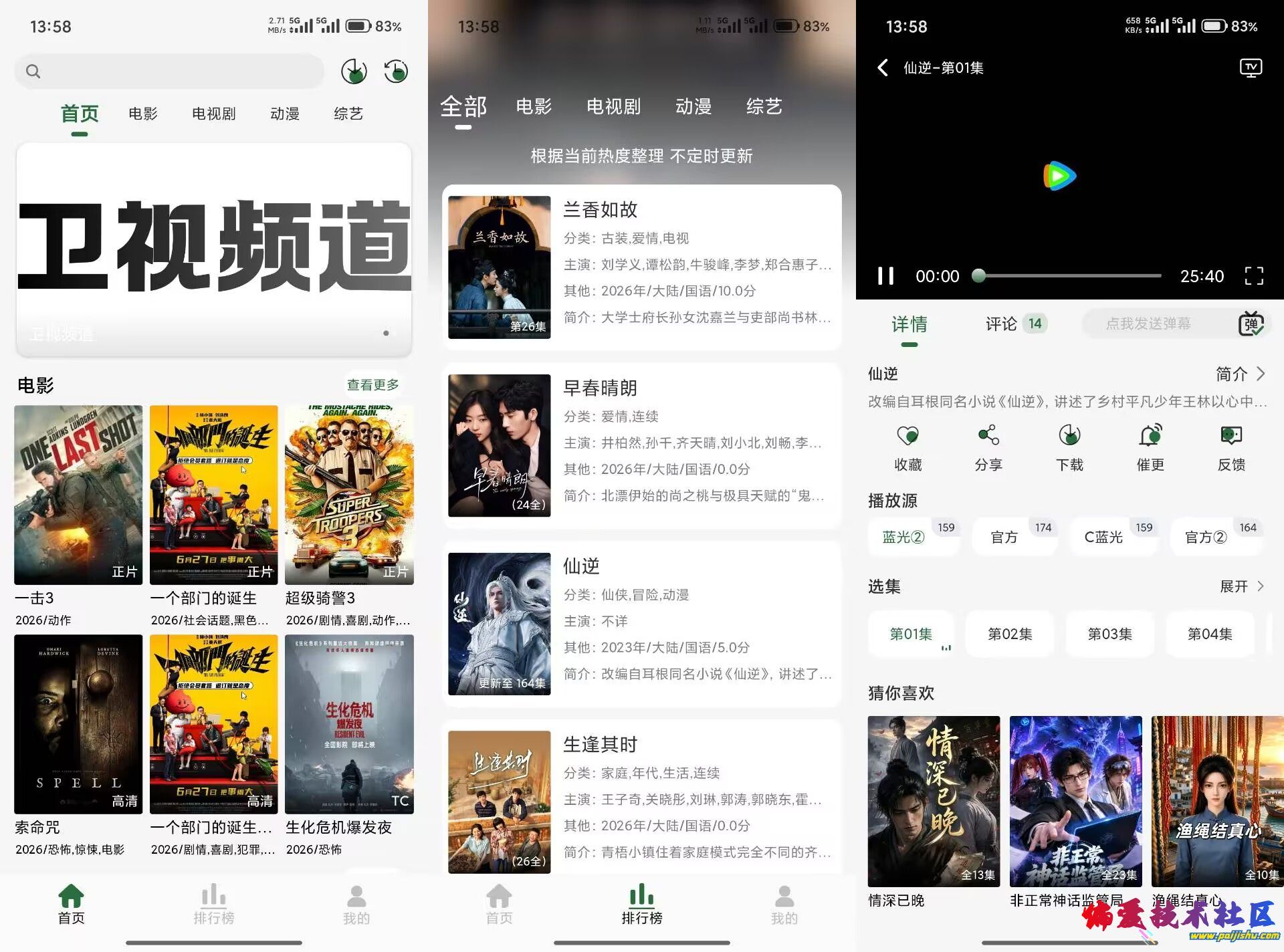Image resolution: width=1284 pixels, height=952 pixels.
Task: Share the video via 分享
Action: click(988, 447)
